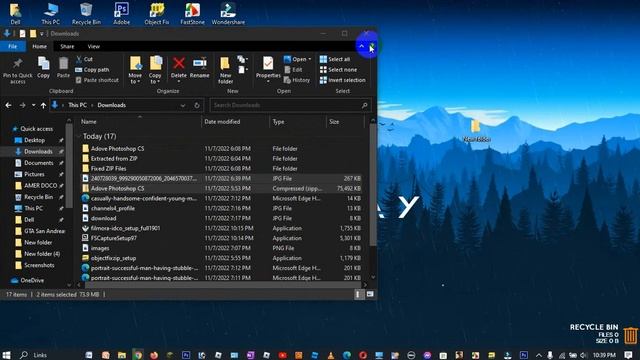Image resolution: width=640 pixels, height=360 pixels.
Task: Open FastStone desktop shortcut
Action: (x=192, y=13)
